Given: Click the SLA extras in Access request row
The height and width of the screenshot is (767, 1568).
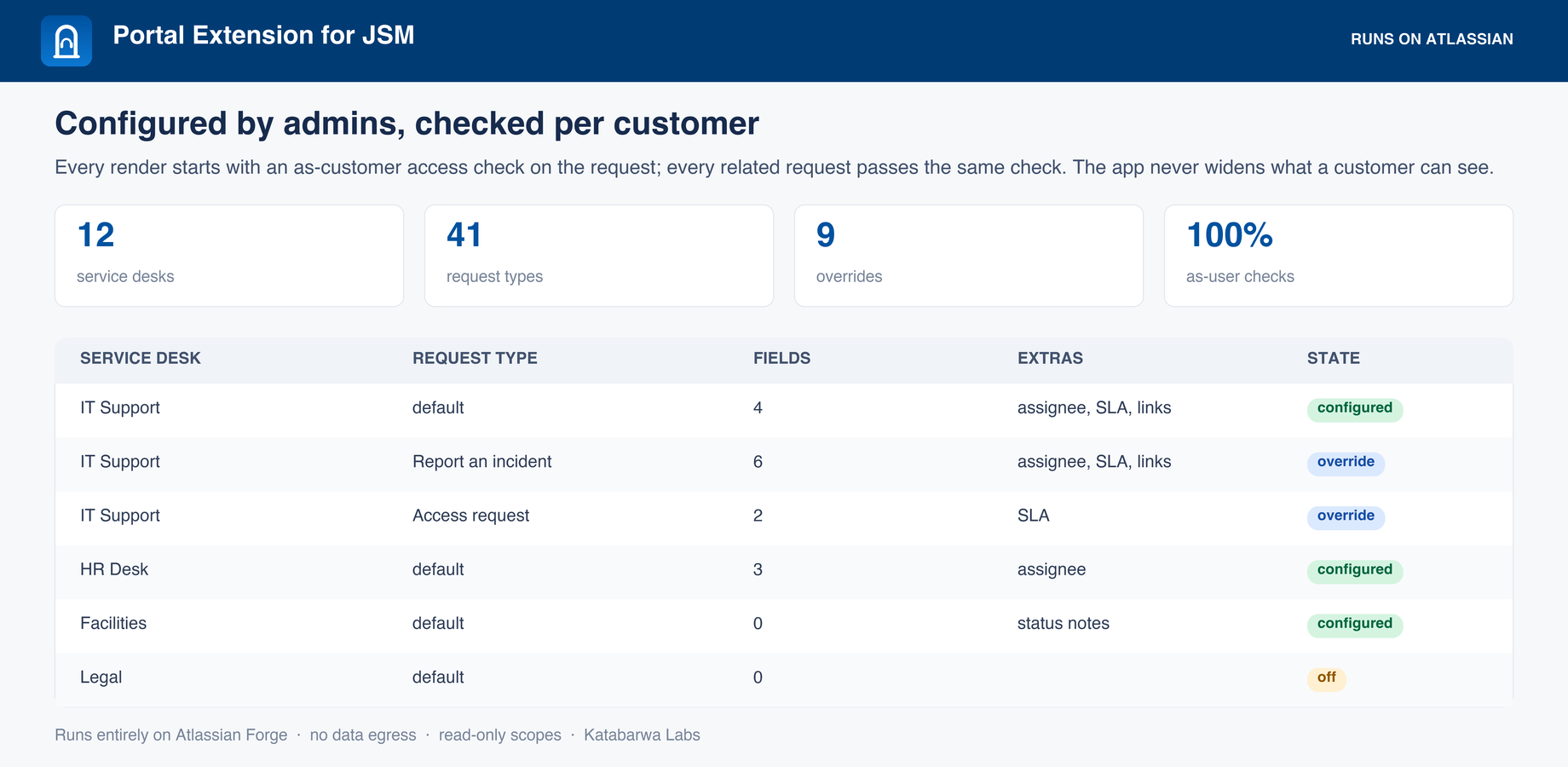Looking at the screenshot, I should (1034, 516).
